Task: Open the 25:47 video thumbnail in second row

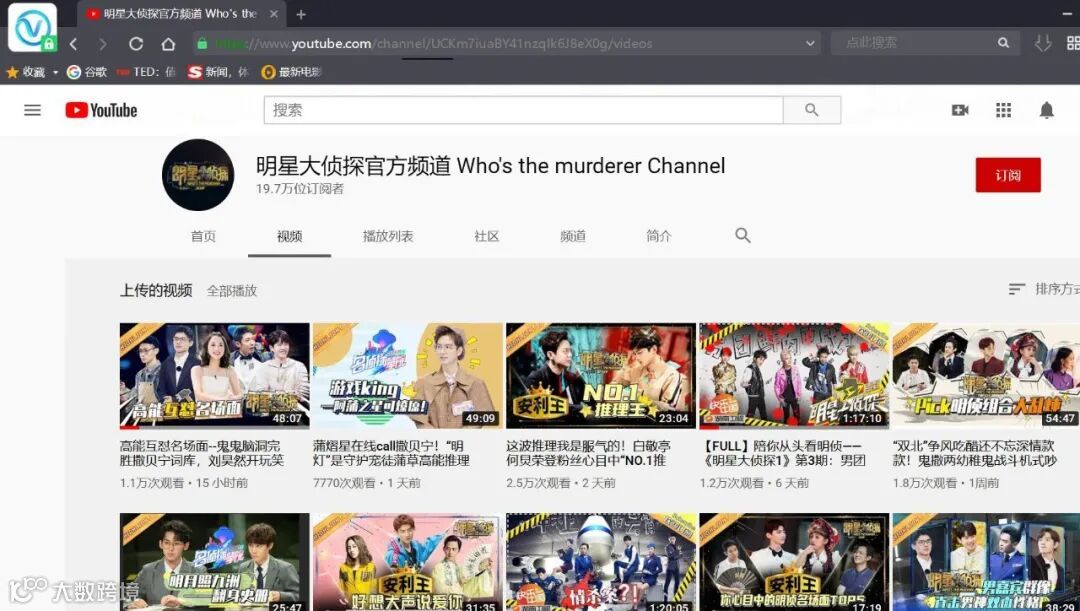Action: [x=214, y=562]
